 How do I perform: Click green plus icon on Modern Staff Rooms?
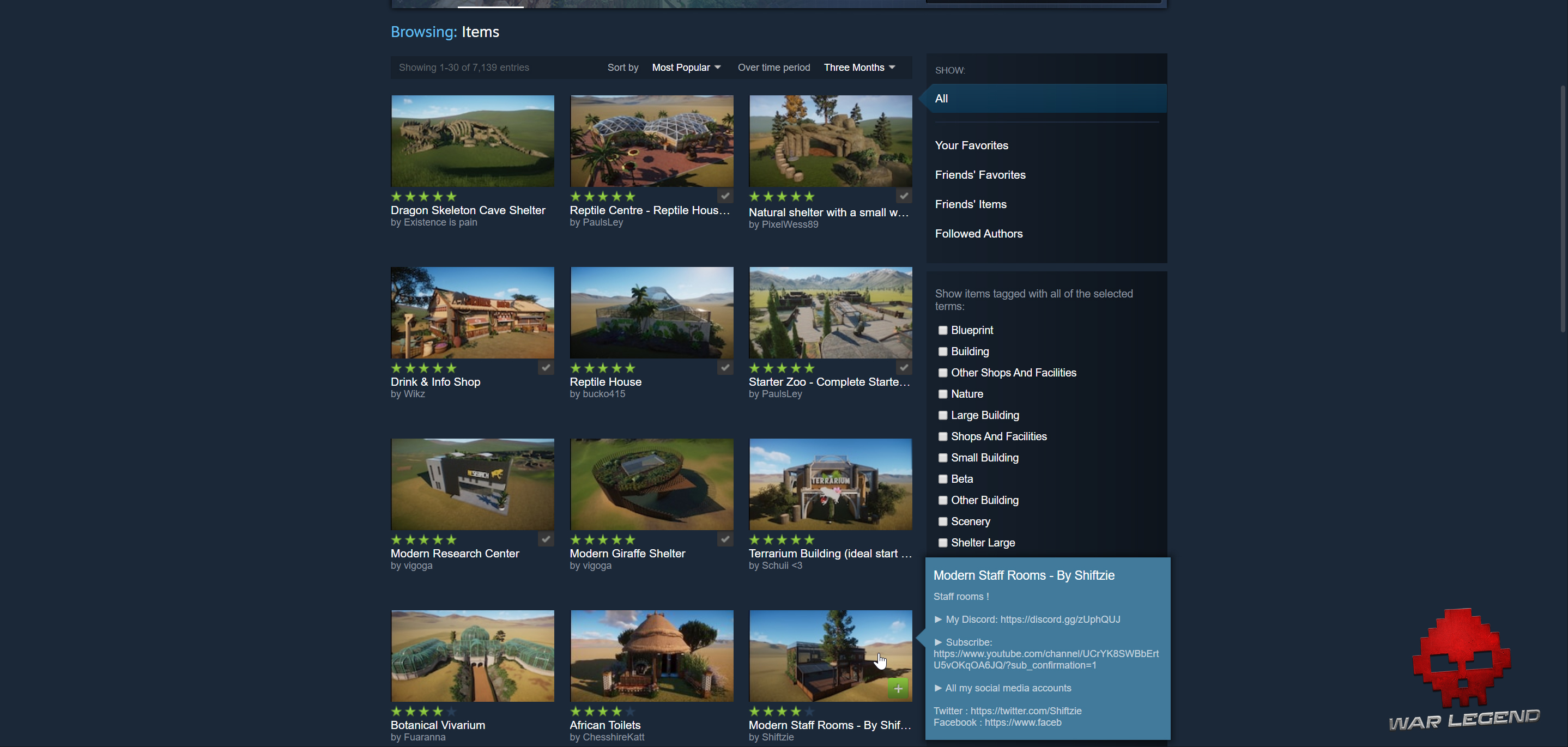898,688
